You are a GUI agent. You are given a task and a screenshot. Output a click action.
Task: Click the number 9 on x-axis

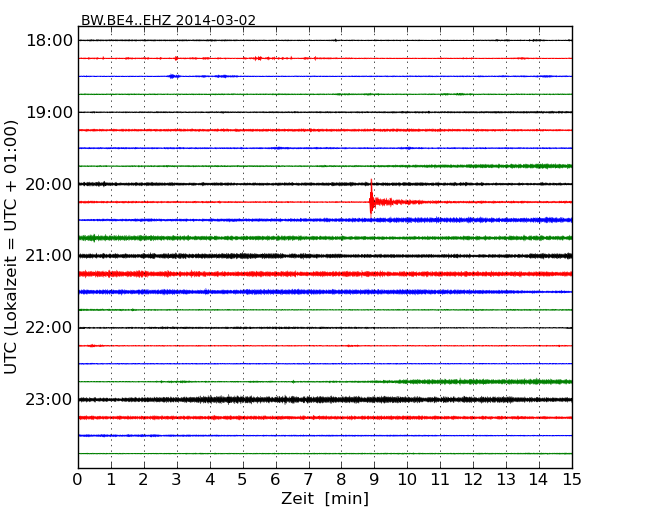(x=374, y=480)
